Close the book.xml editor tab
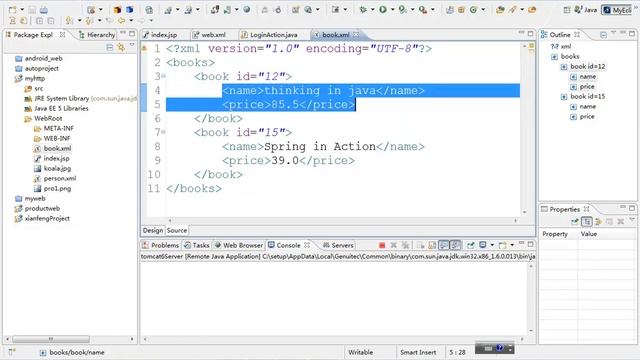Image resolution: width=640 pixels, height=360 pixels. click(356, 35)
